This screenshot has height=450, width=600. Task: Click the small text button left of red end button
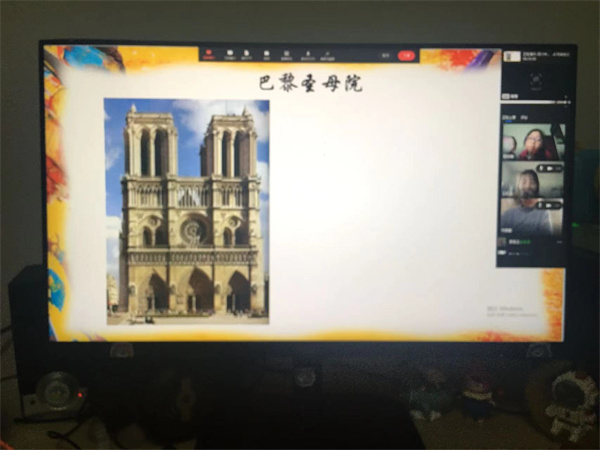point(386,55)
